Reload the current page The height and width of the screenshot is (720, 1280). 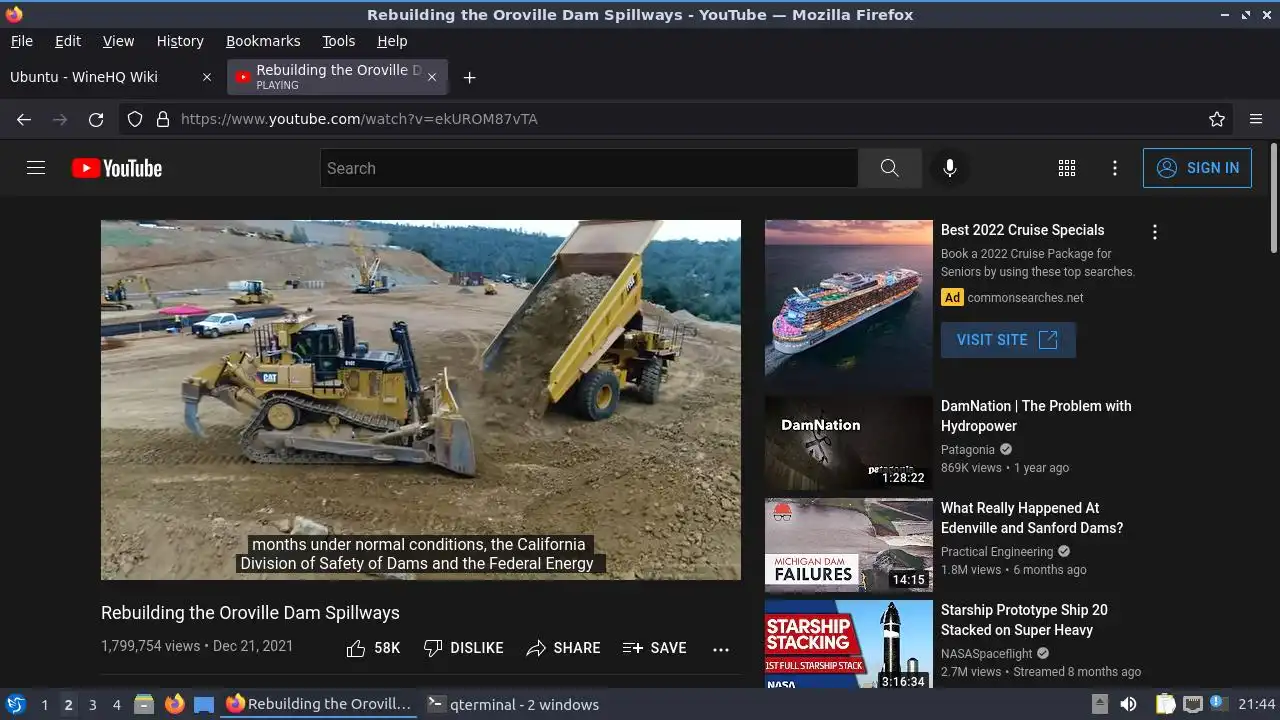(x=96, y=119)
